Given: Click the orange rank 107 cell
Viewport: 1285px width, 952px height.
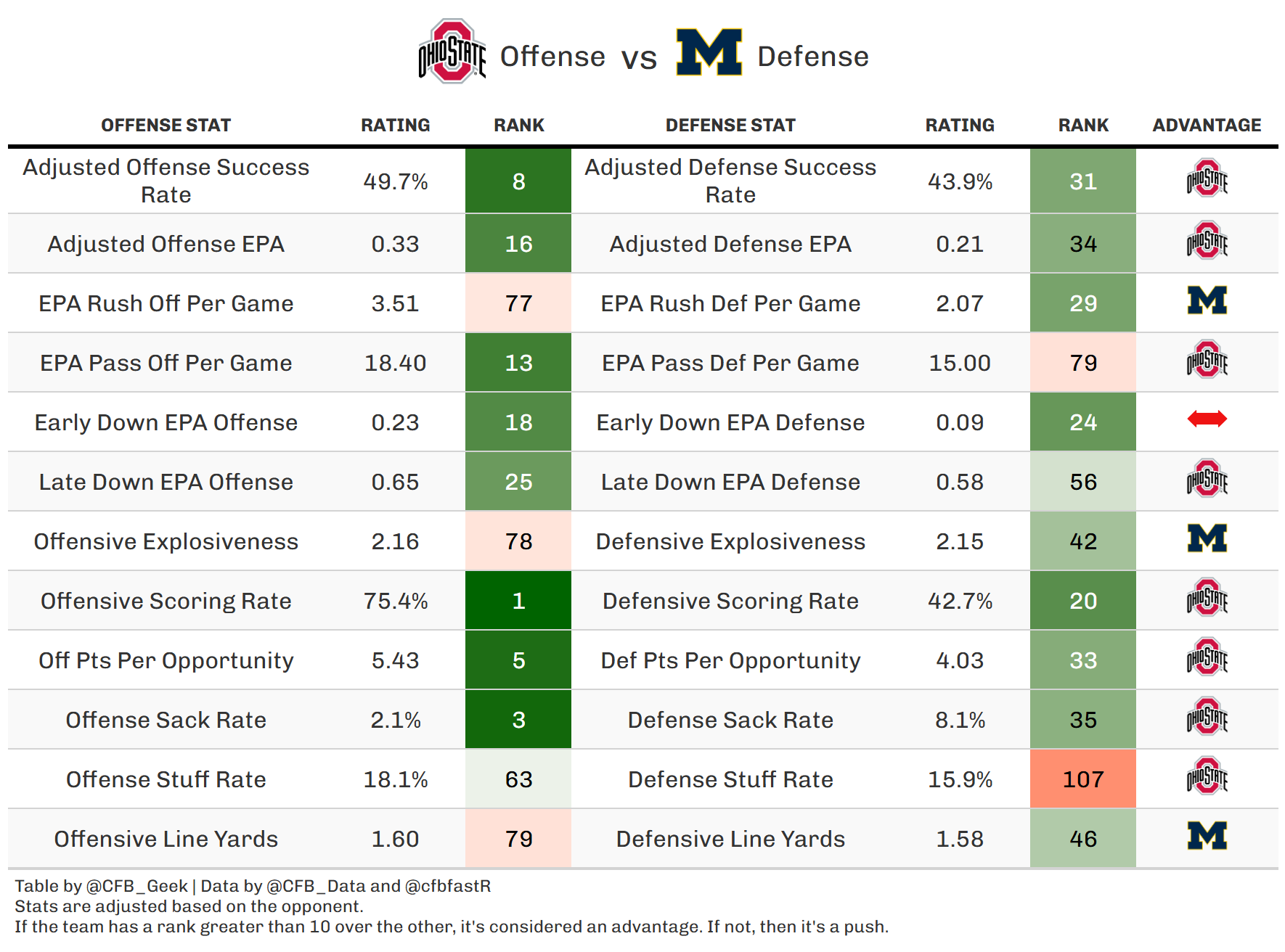Looking at the screenshot, I should click(1082, 779).
